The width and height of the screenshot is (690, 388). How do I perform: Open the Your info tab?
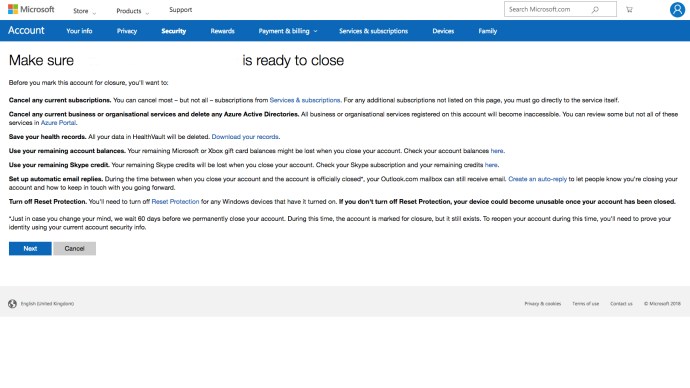pyautogui.click(x=79, y=31)
